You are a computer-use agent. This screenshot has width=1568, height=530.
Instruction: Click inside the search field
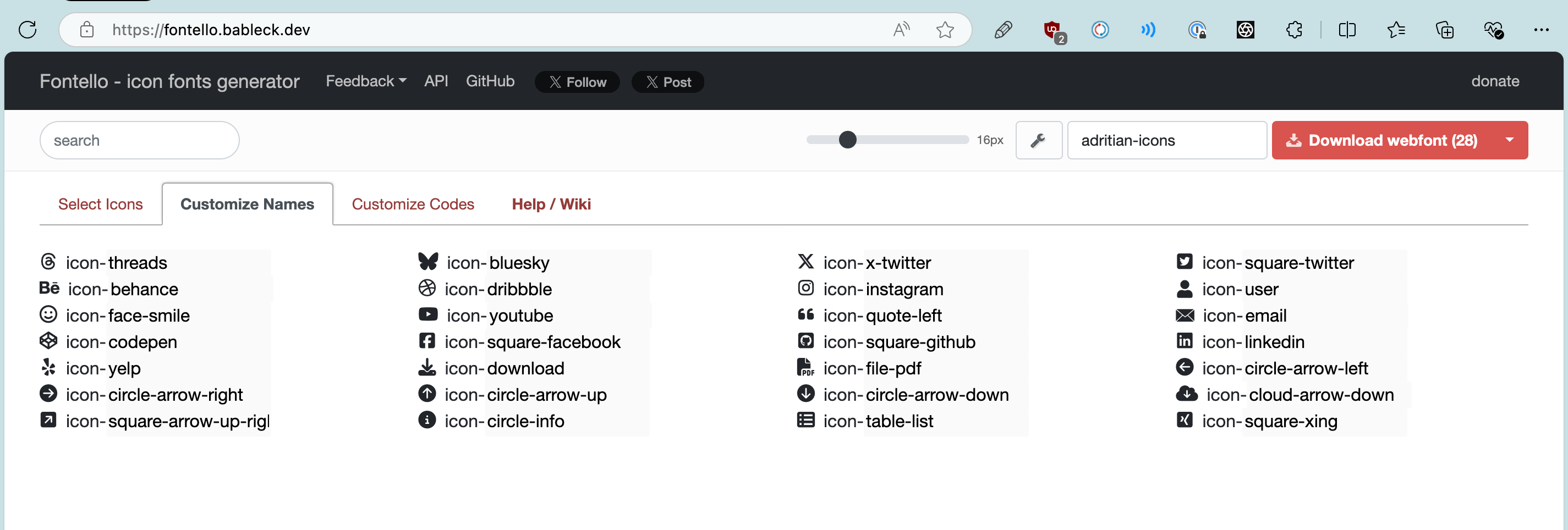(x=139, y=140)
